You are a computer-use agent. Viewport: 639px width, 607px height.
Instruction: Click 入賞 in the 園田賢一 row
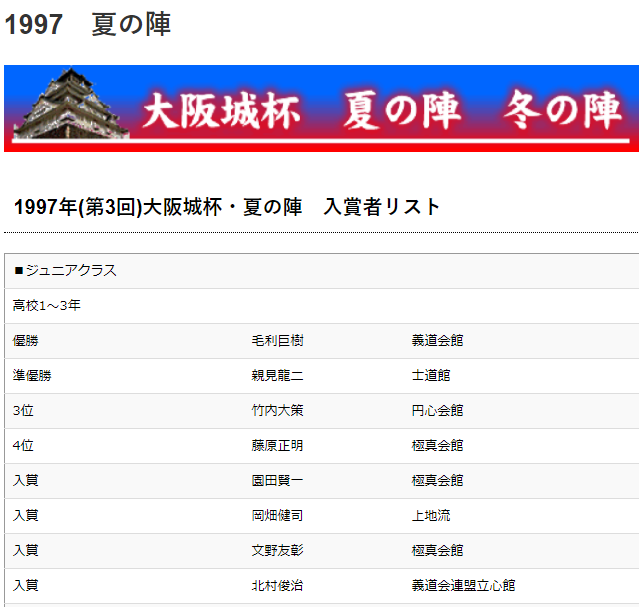pos(25,481)
